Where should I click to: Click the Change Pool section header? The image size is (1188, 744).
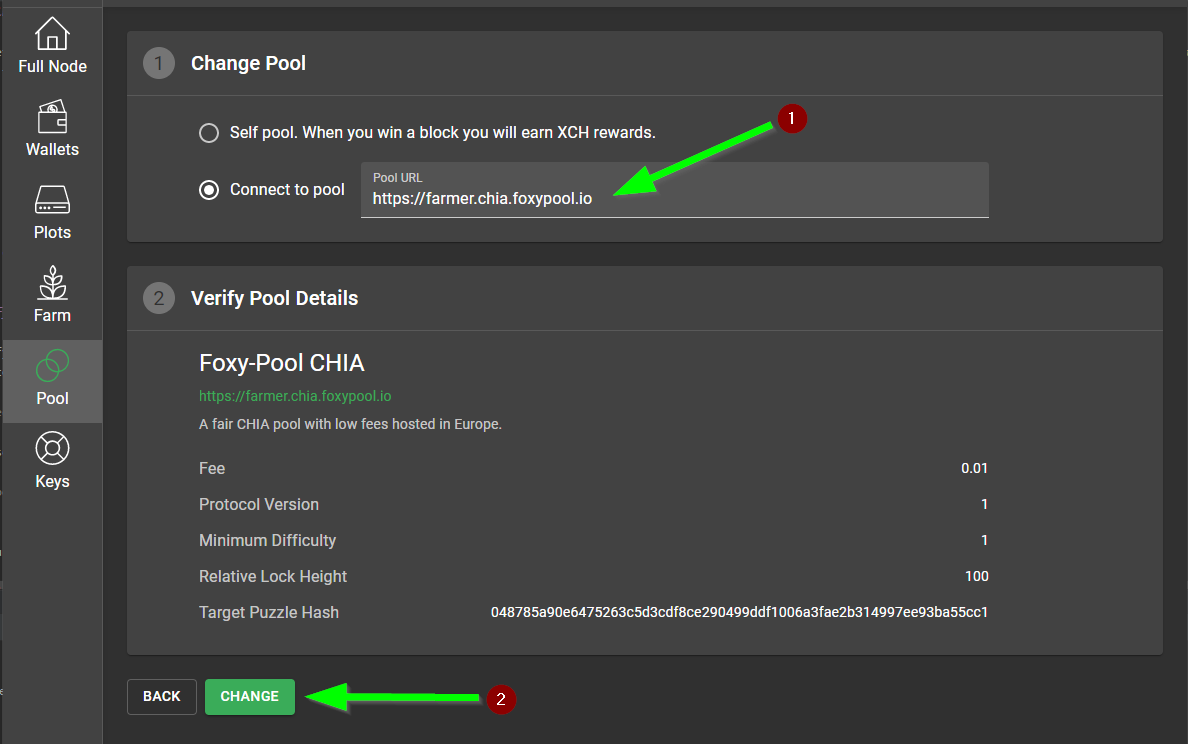click(x=248, y=63)
